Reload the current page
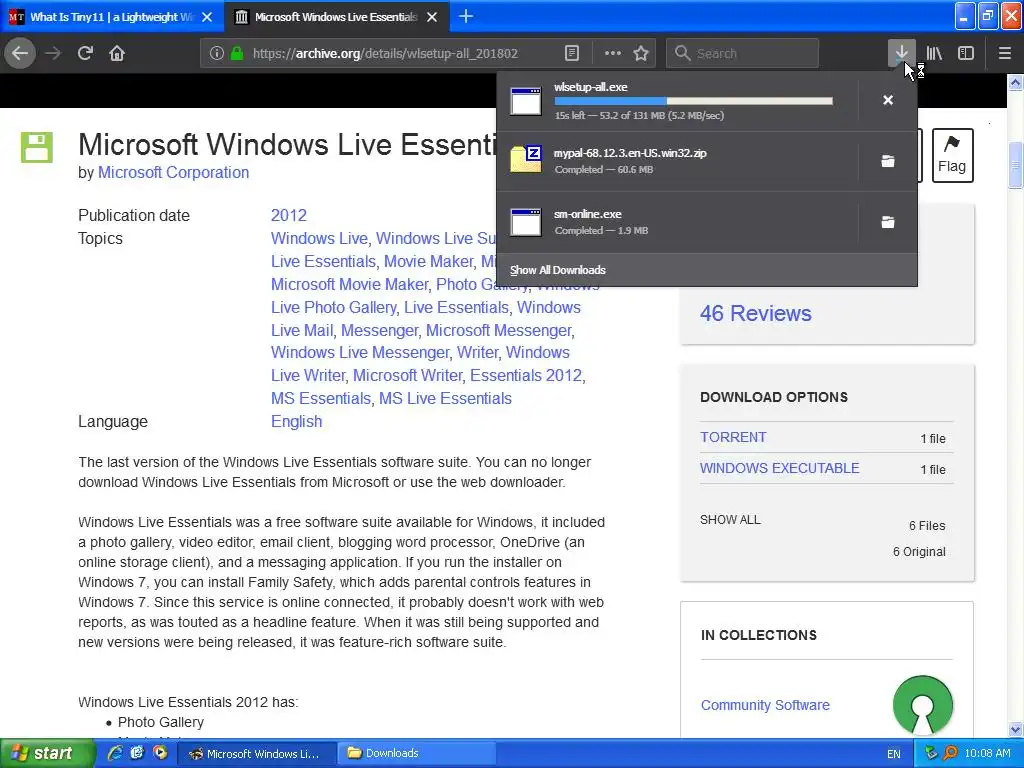The width and height of the screenshot is (1024, 768). [86, 54]
